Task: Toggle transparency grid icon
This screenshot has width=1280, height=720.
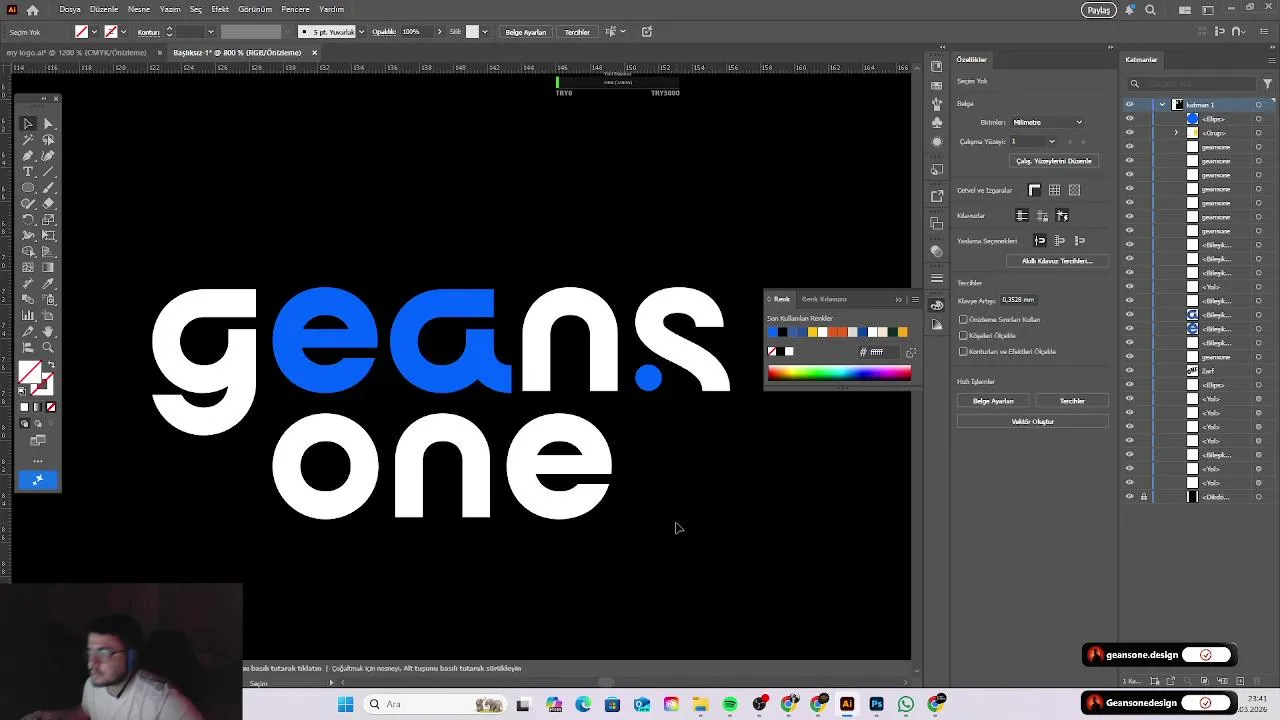Action: (1074, 190)
